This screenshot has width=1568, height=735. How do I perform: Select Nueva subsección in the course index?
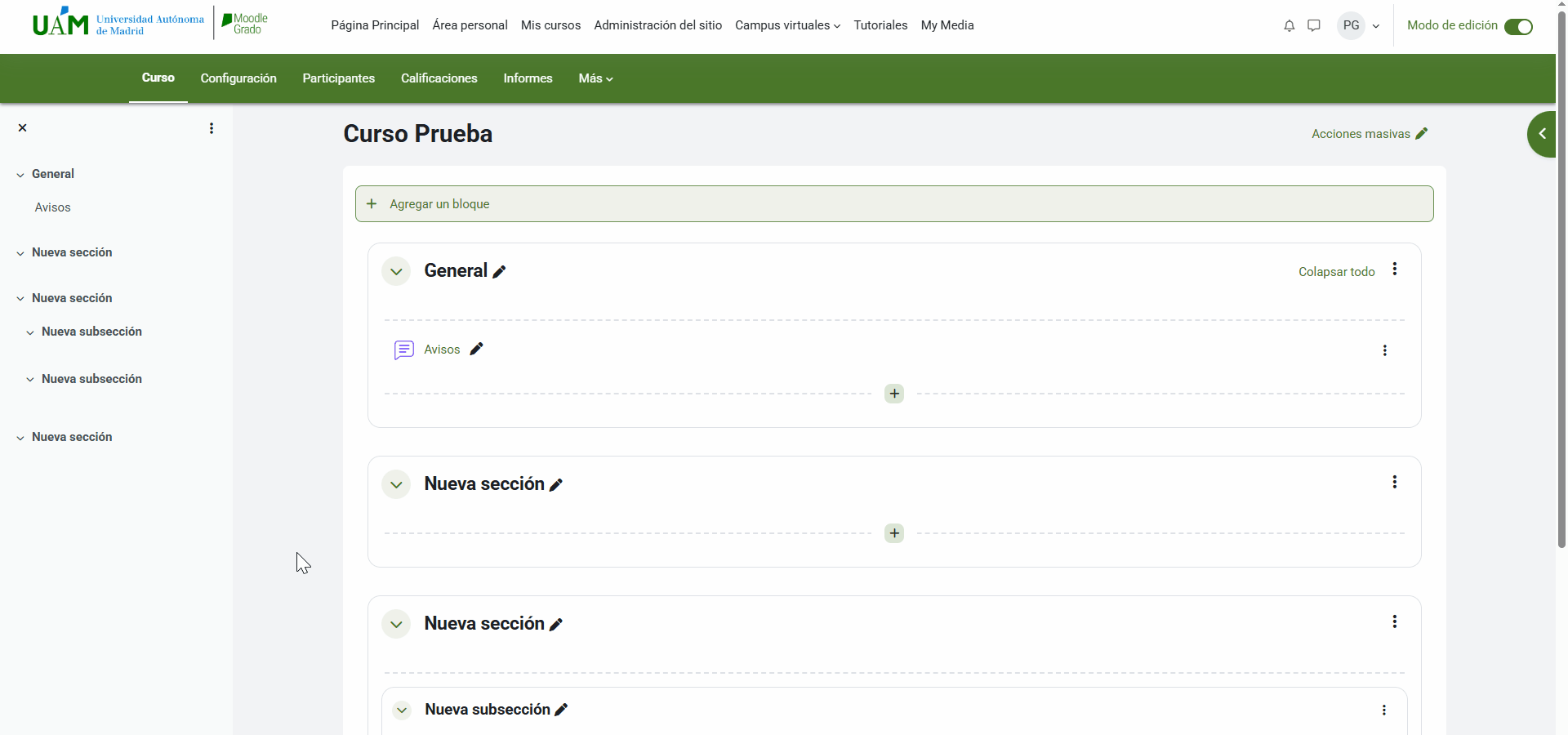click(91, 332)
